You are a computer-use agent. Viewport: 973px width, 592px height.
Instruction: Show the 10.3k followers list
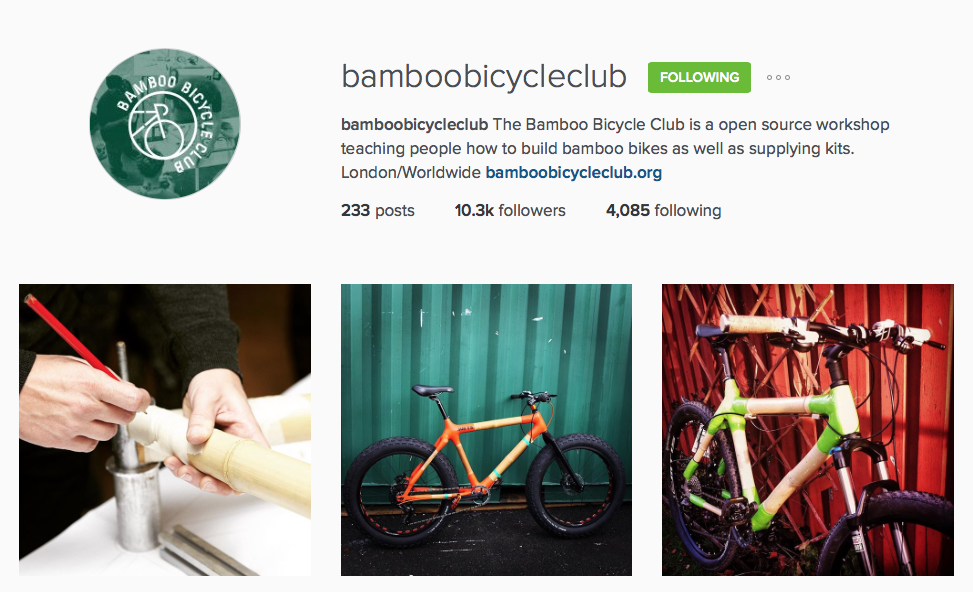click(x=510, y=210)
